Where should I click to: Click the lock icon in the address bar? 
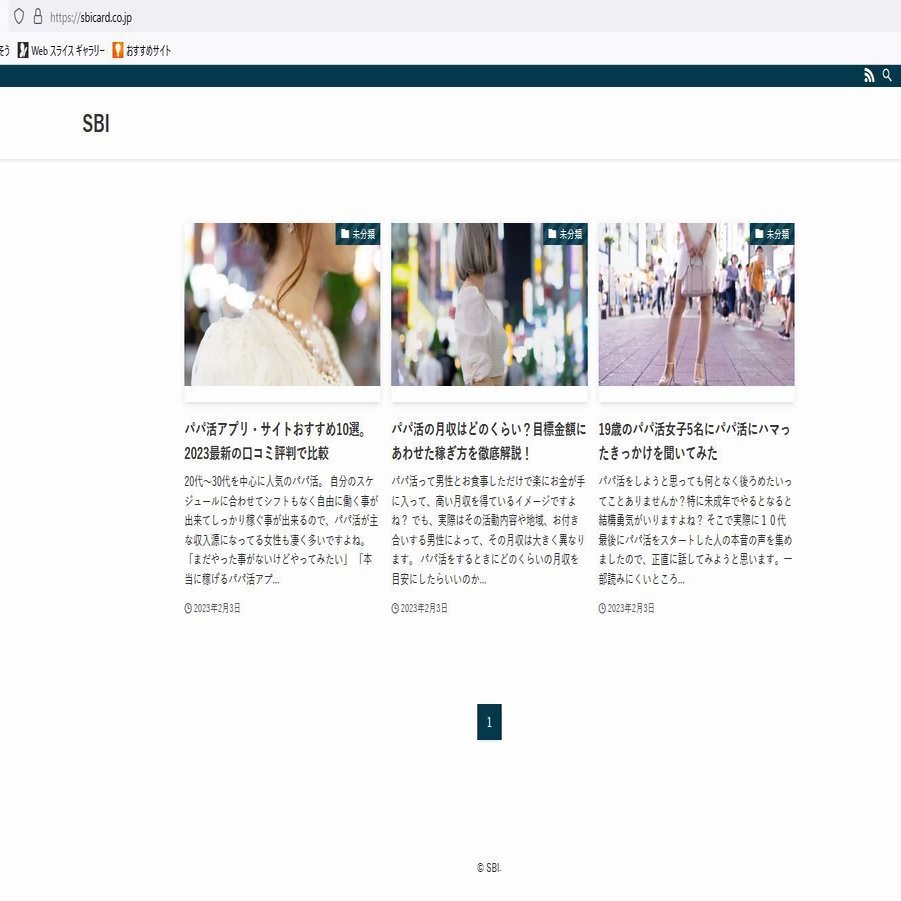coord(36,17)
